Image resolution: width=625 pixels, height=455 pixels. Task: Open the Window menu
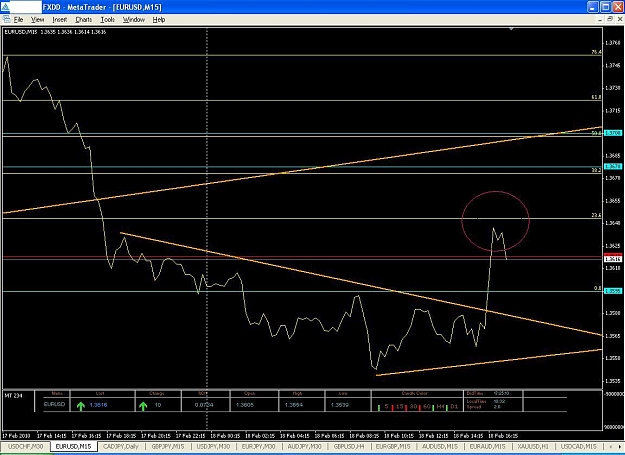point(134,20)
